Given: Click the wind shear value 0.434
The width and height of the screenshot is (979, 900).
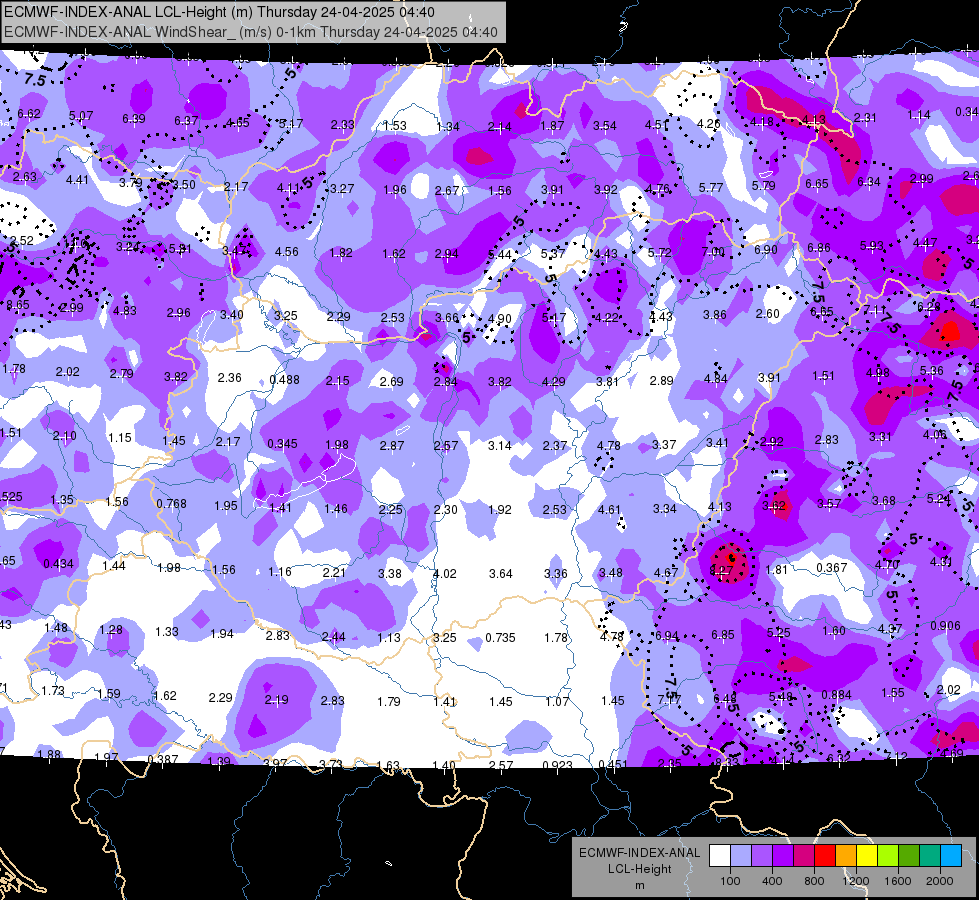Looking at the screenshot, I should click(x=58, y=564).
